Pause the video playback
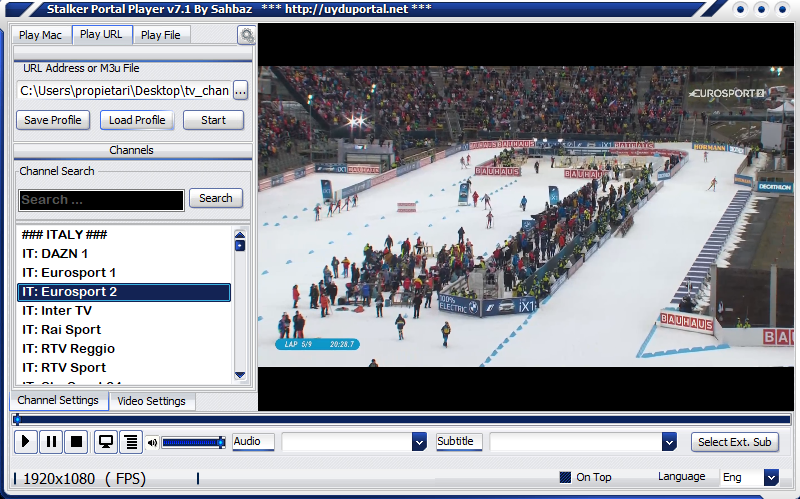The height and width of the screenshot is (499, 800). click(x=51, y=441)
